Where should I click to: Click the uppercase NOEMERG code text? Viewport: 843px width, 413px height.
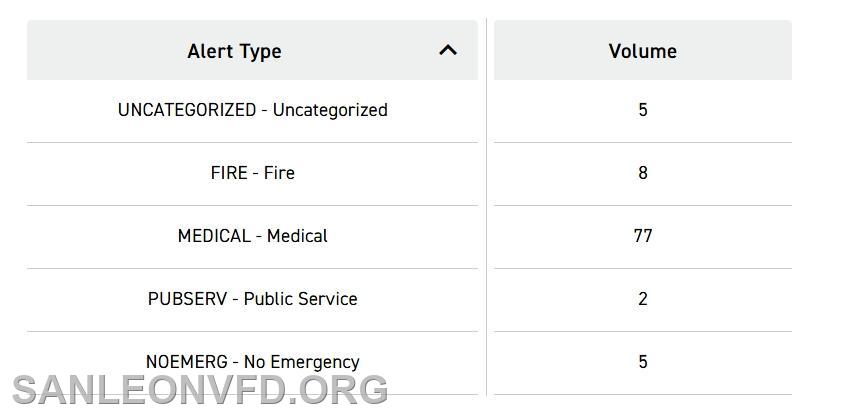pos(186,362)
